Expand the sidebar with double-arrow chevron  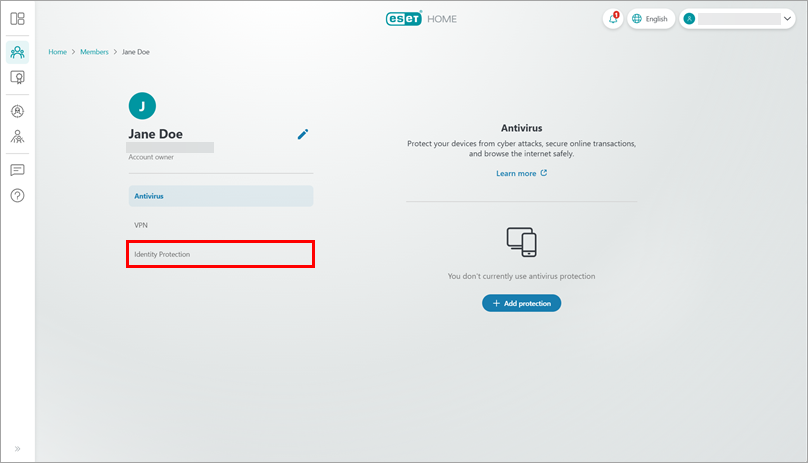pos(17,448)
